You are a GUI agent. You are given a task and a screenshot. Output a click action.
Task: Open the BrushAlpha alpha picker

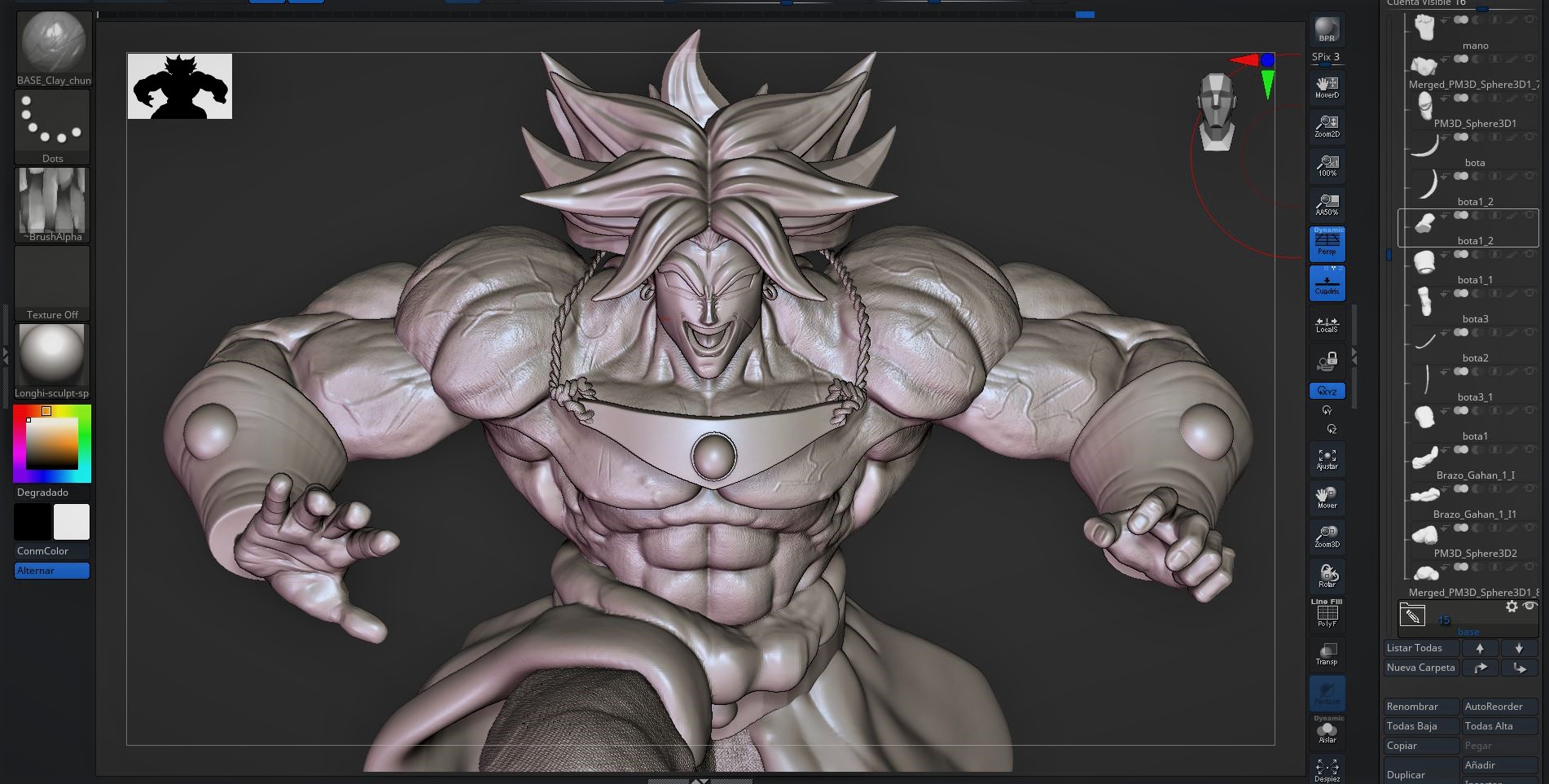point(53,204)
